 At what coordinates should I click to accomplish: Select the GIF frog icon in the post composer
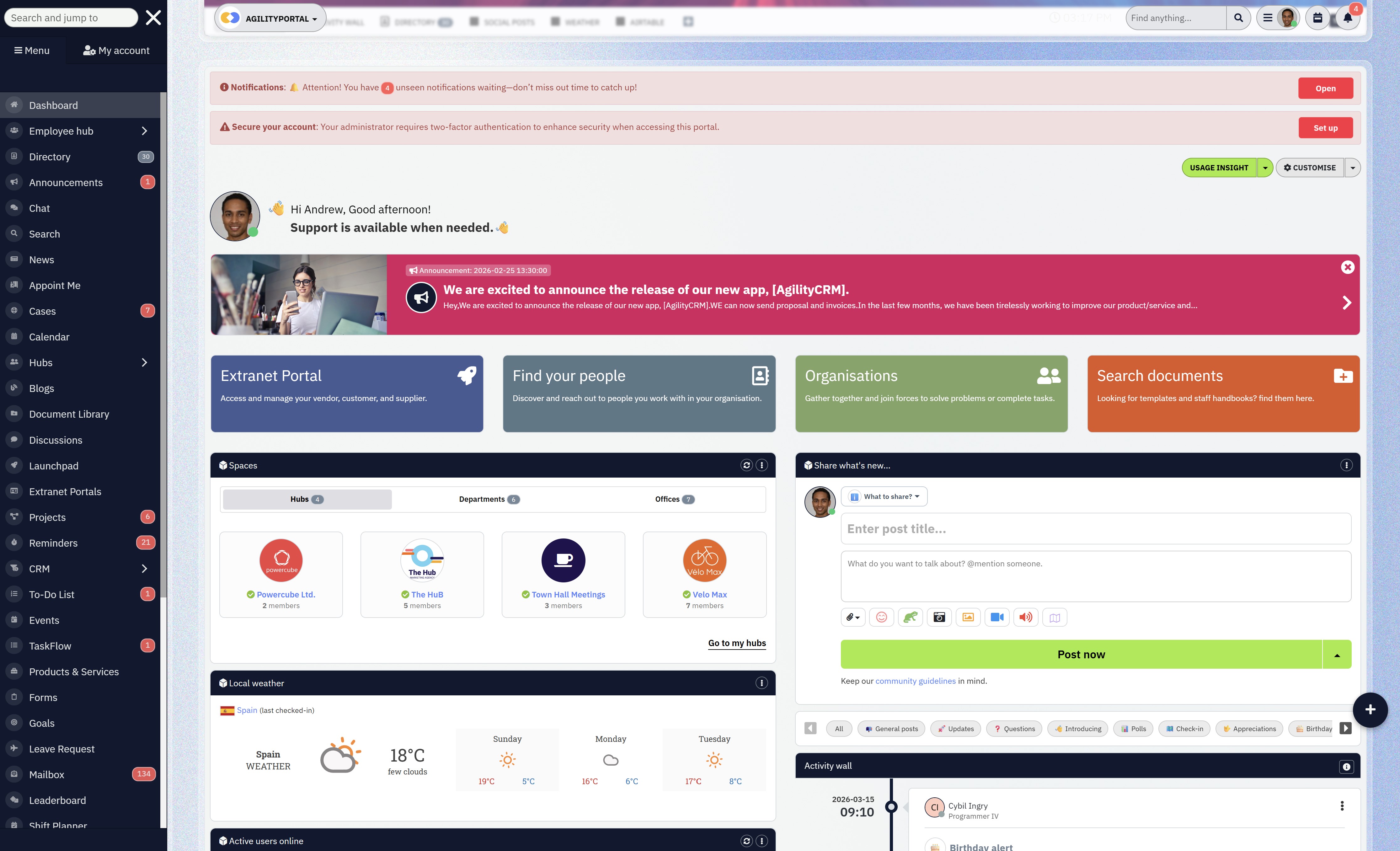point(910,617)
